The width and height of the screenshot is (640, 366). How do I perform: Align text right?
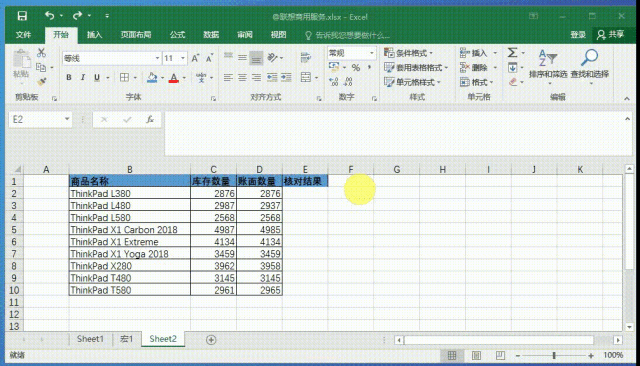coord(256,78)
